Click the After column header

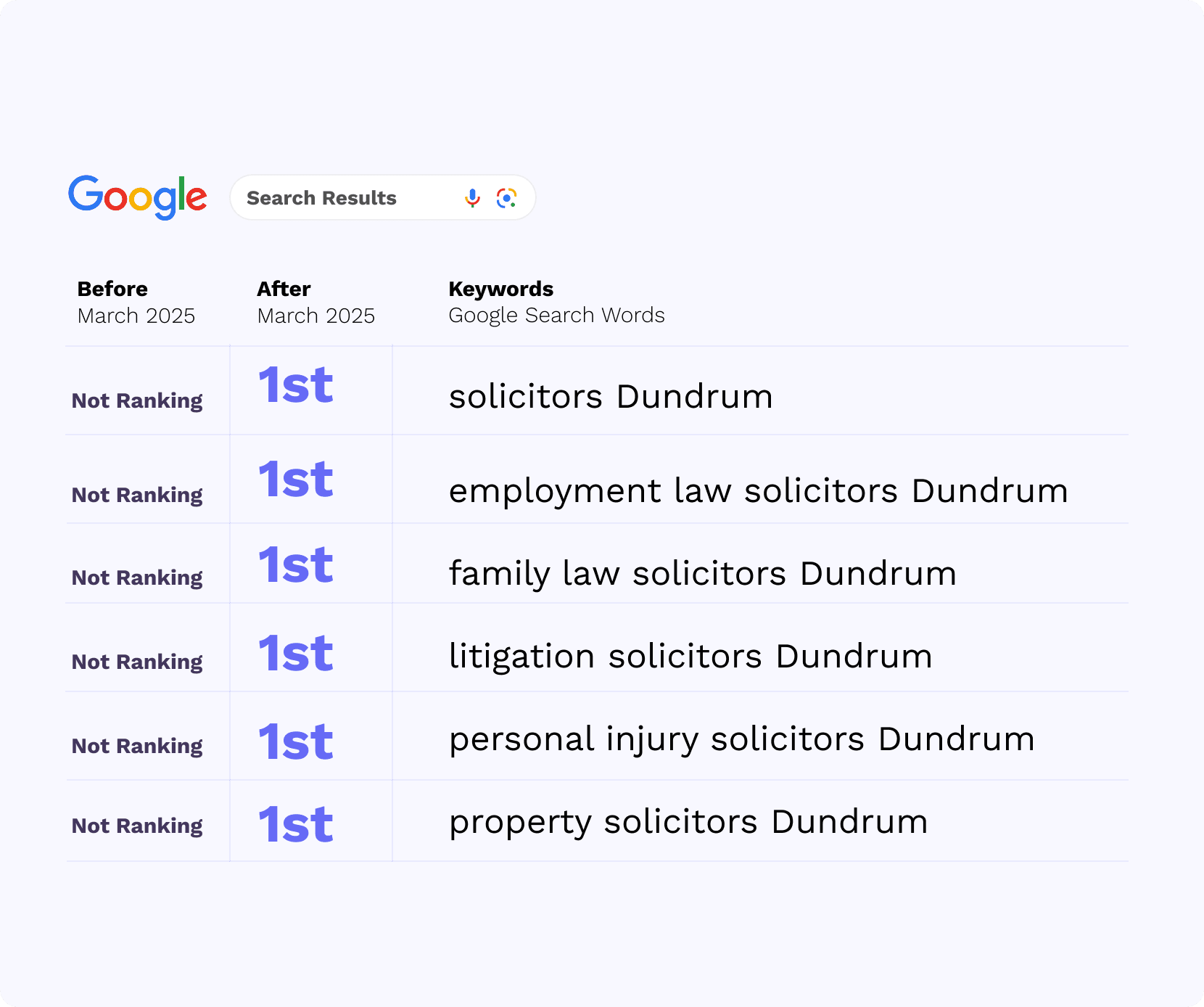284,289
